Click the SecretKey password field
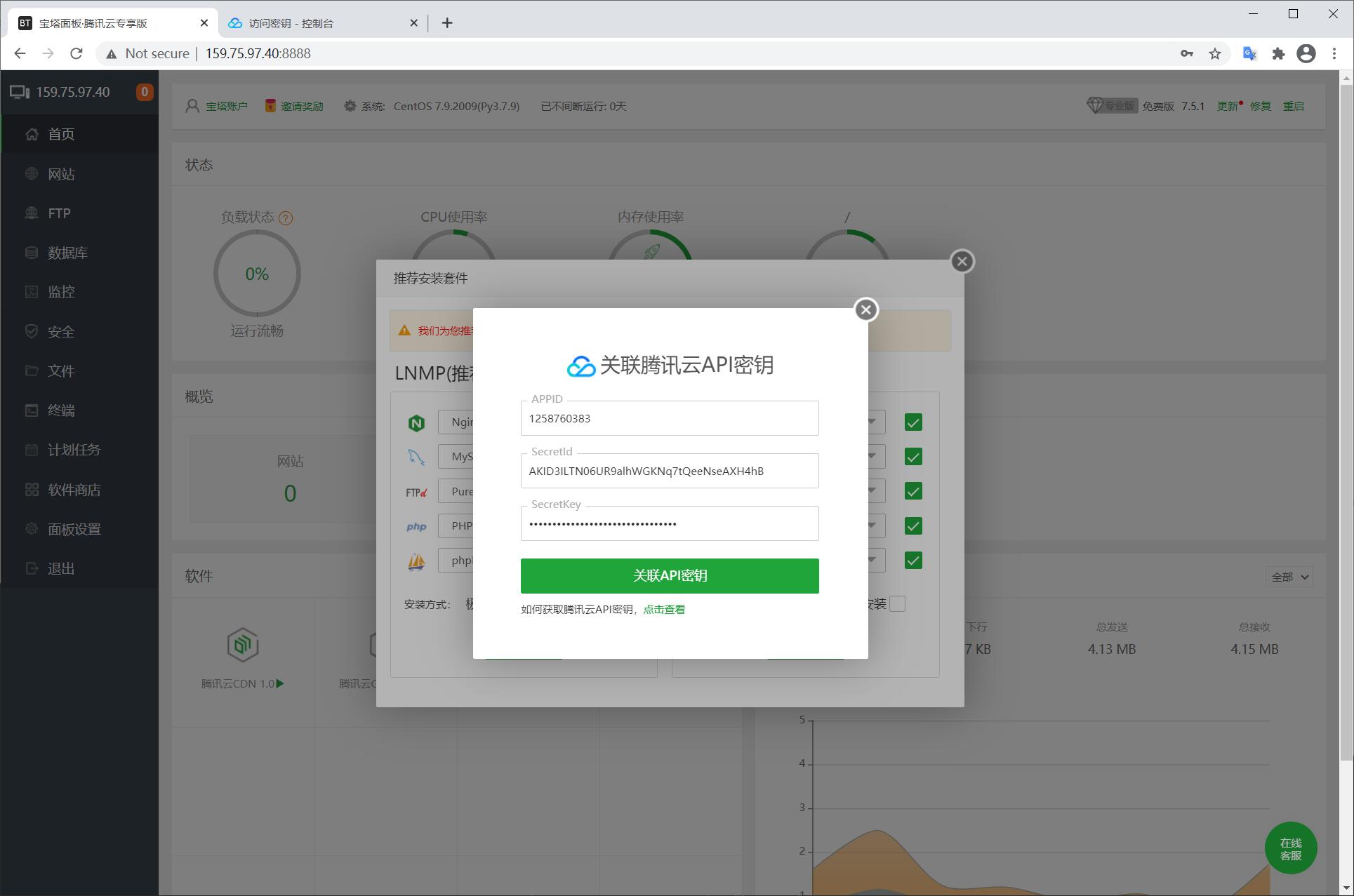The height and width of the screenshot is (896, 1354). pos(670,523)
